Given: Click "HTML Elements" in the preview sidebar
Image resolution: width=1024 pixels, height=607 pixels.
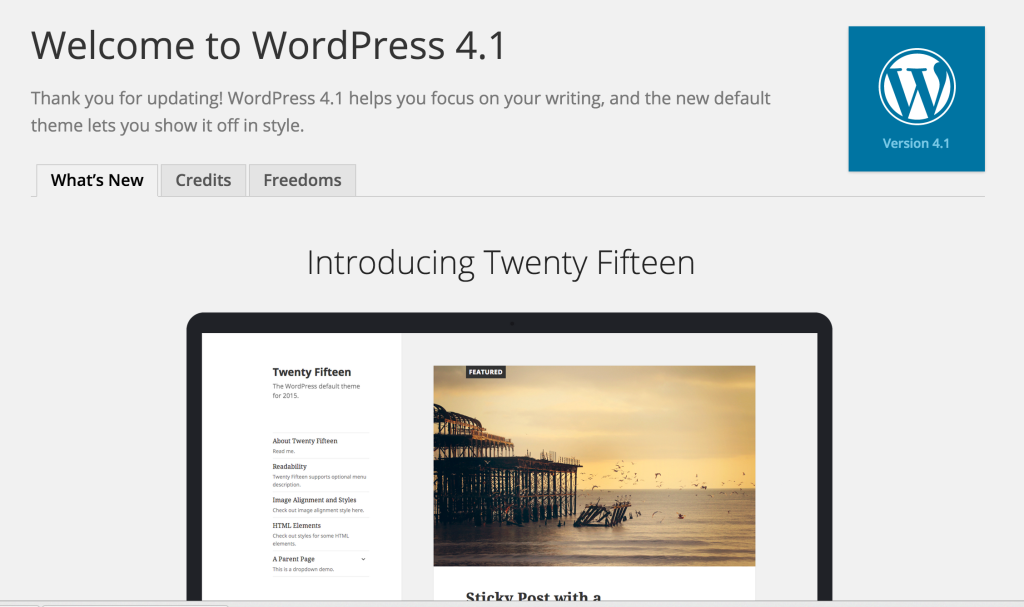Looking at the screenshot, I should pos(296,525).
